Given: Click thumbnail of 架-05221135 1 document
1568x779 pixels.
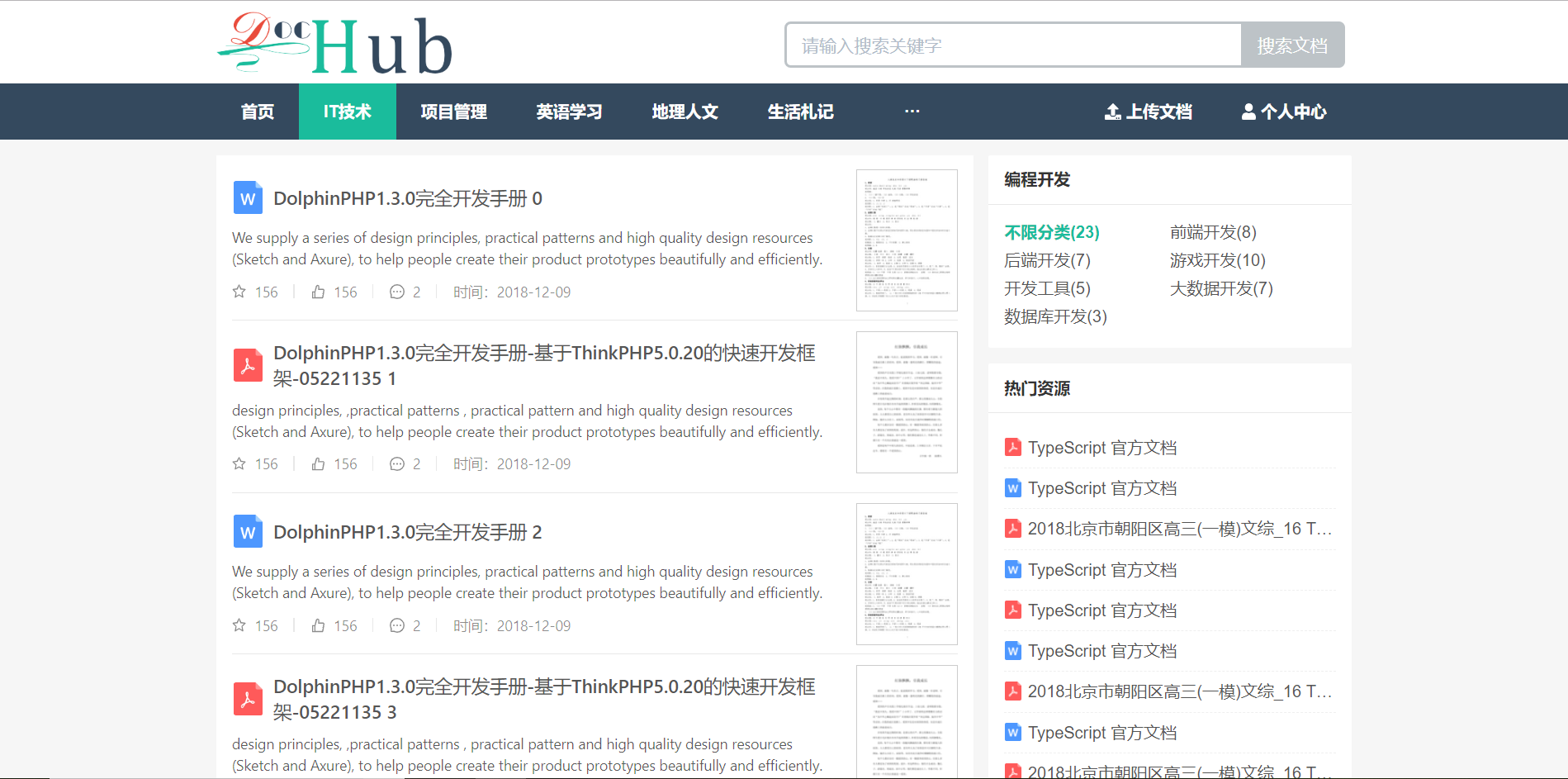Looking at the screenshot, I should [907, 402].
